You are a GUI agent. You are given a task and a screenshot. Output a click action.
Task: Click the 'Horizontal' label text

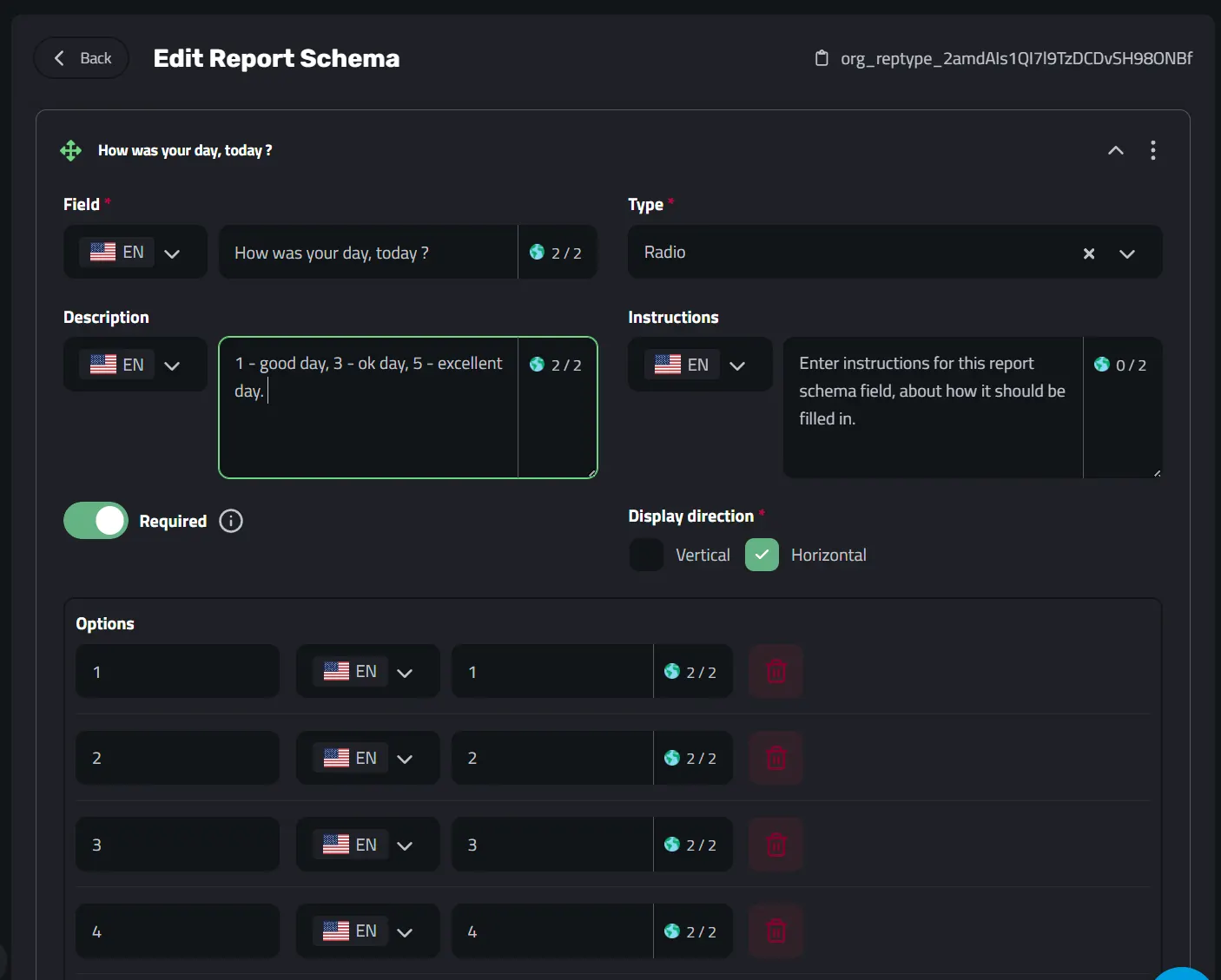(x=828, y=555)
